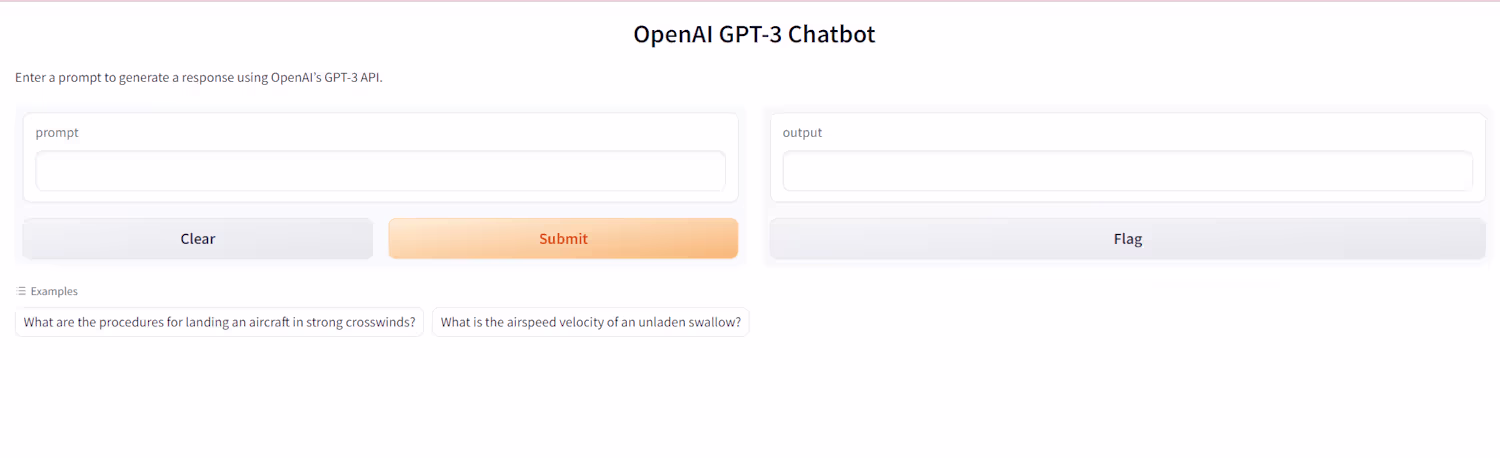Click the output text box

[x=1127, y=171]
